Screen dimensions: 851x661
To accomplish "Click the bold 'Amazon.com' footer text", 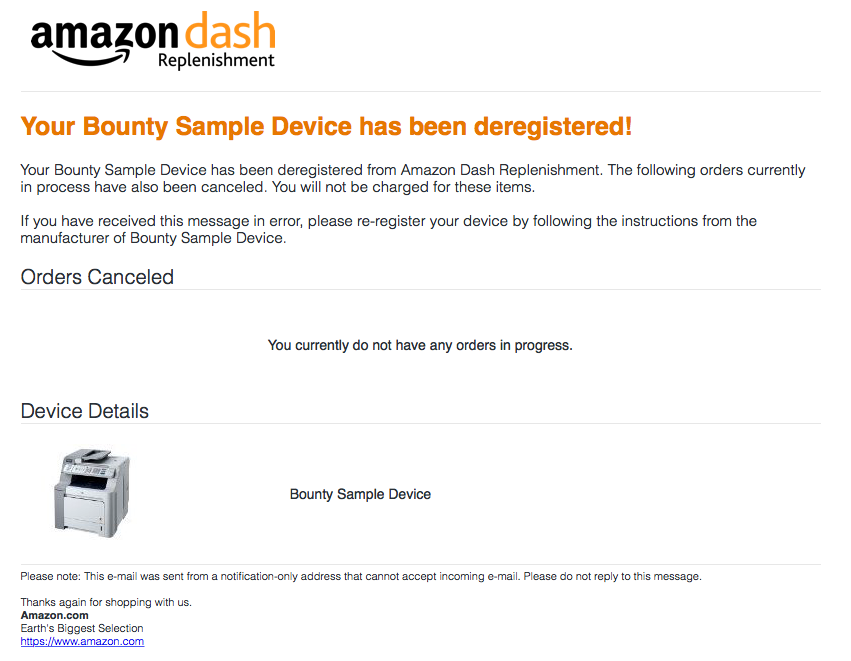I will pos(54,615).
